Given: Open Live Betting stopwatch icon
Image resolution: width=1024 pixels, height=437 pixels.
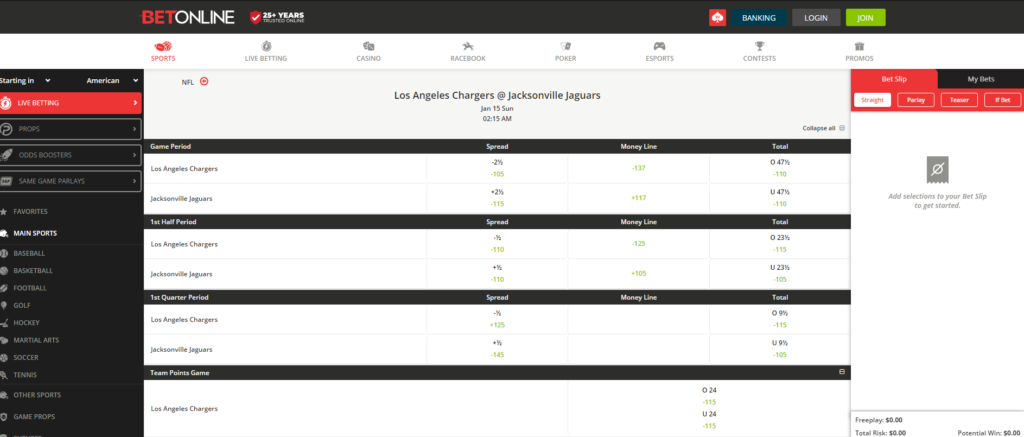Looking at the screenshot, I should [x=266, y=46].
